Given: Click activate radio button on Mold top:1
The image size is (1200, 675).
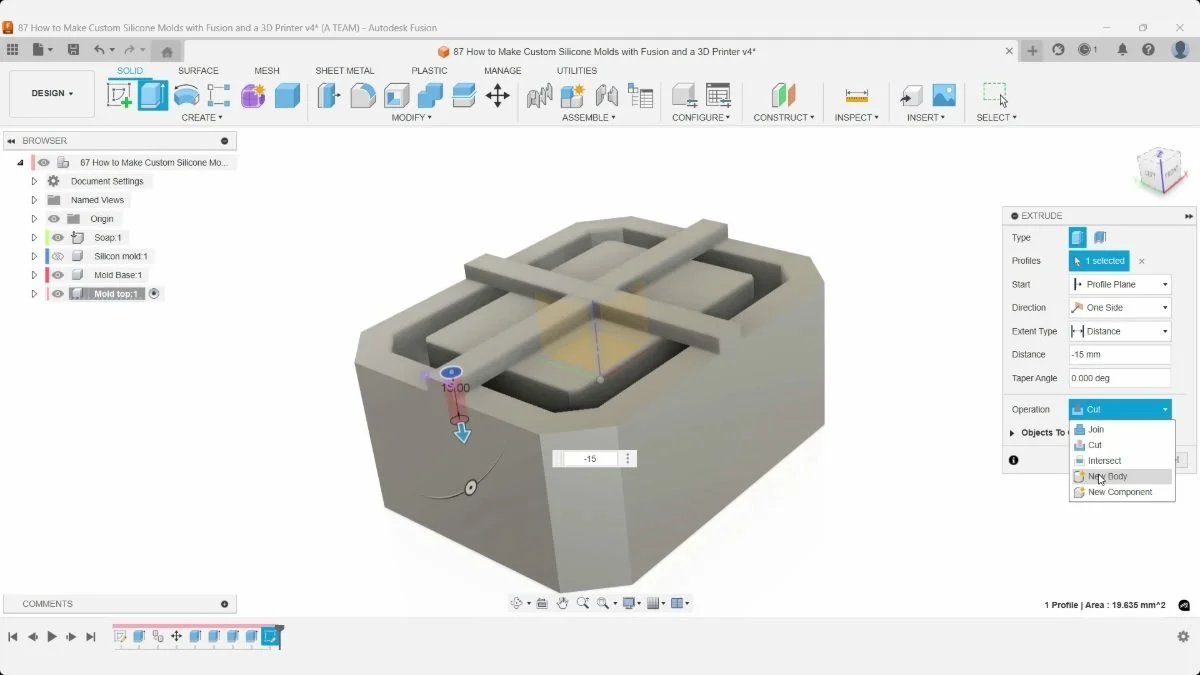Looking at the screenshot, I should [154, 294].
